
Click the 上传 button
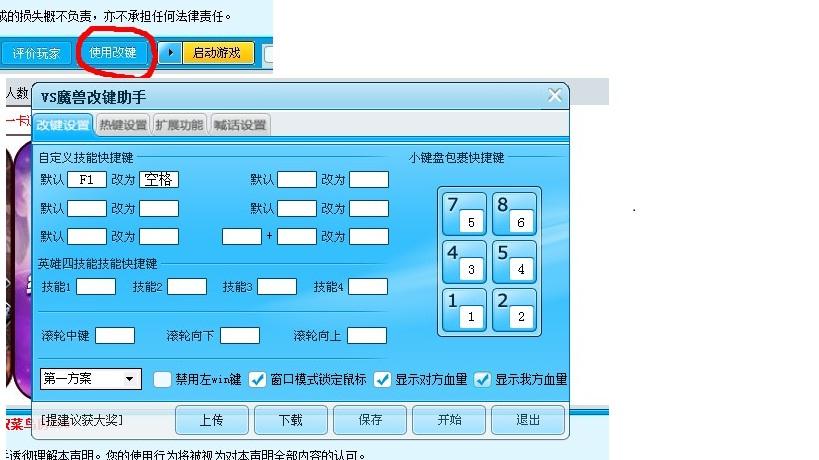[x=212, y=420]
